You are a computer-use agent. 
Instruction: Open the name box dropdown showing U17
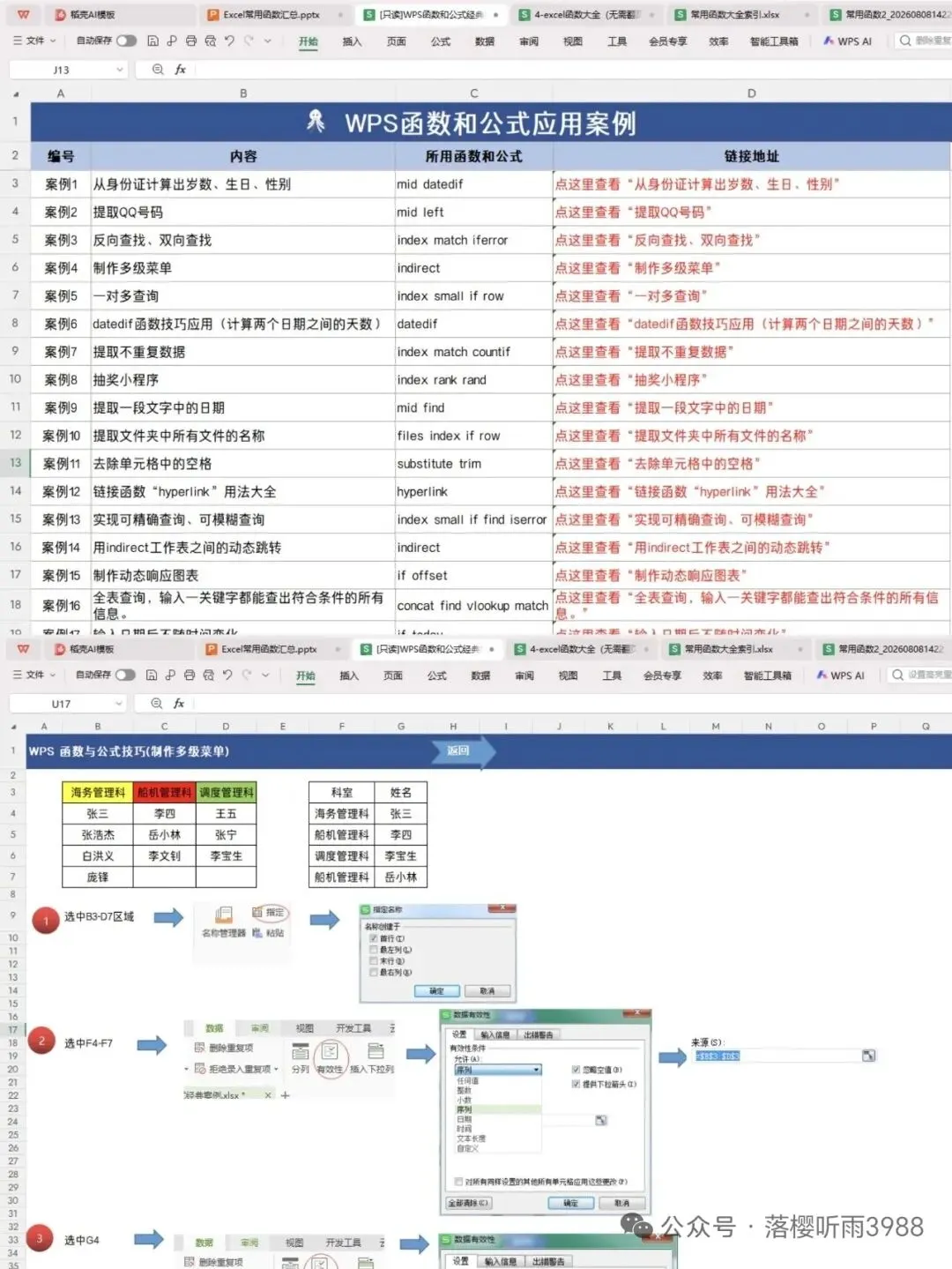click(x=118, y=704)
